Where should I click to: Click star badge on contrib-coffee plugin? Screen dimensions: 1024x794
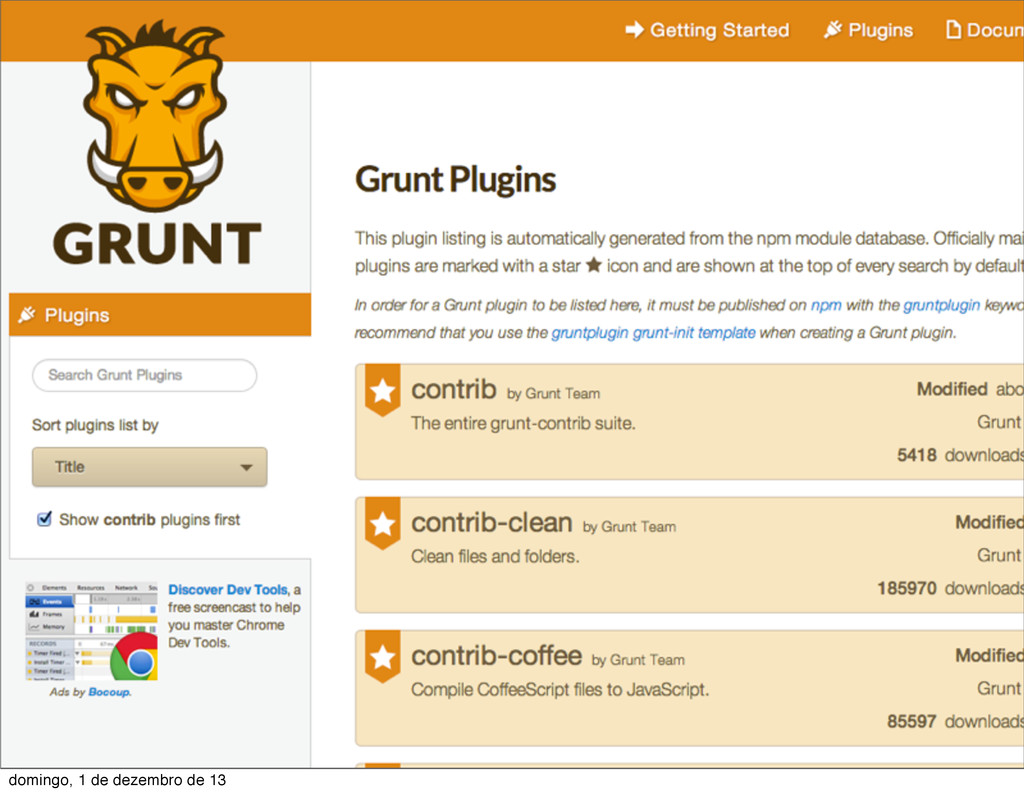point(383,658)
